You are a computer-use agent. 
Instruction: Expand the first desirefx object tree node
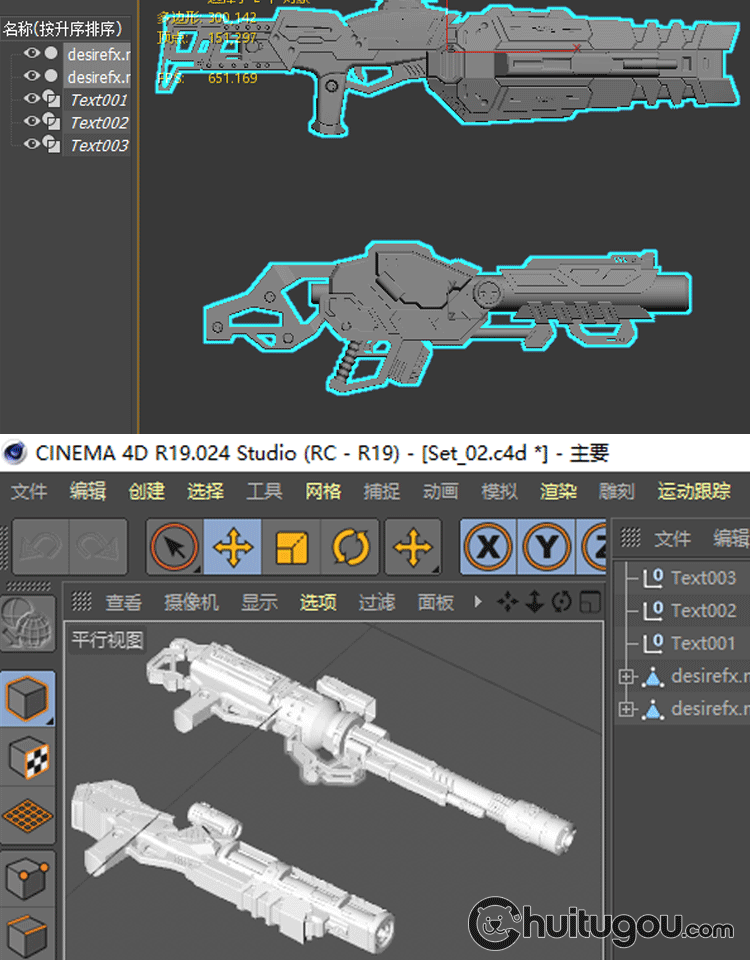627,677
